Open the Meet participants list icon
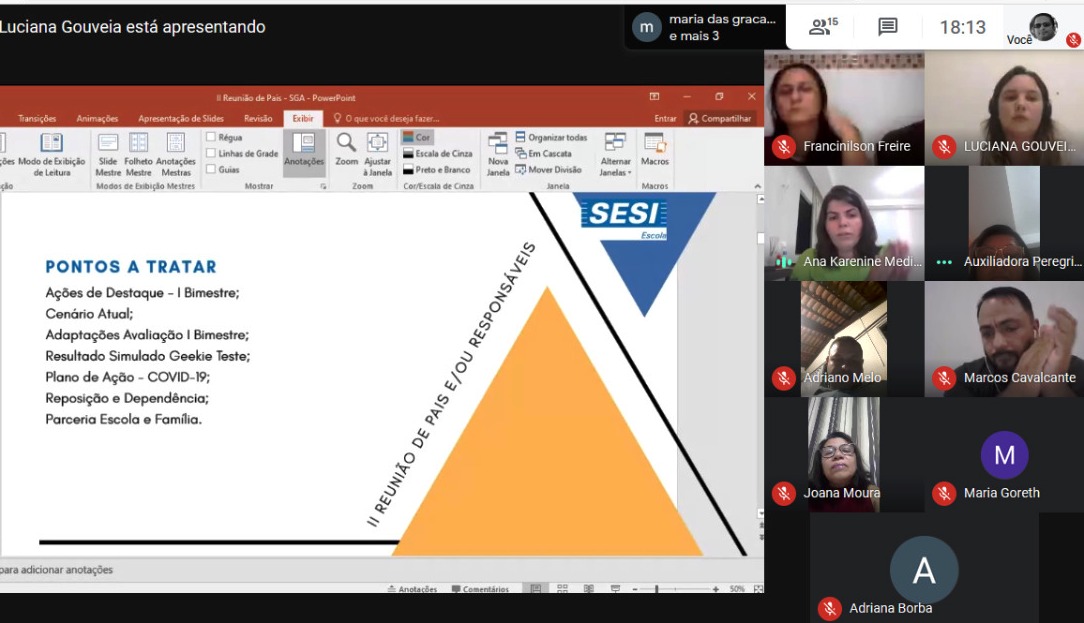The image size is (1084, 623). (823, 26)
